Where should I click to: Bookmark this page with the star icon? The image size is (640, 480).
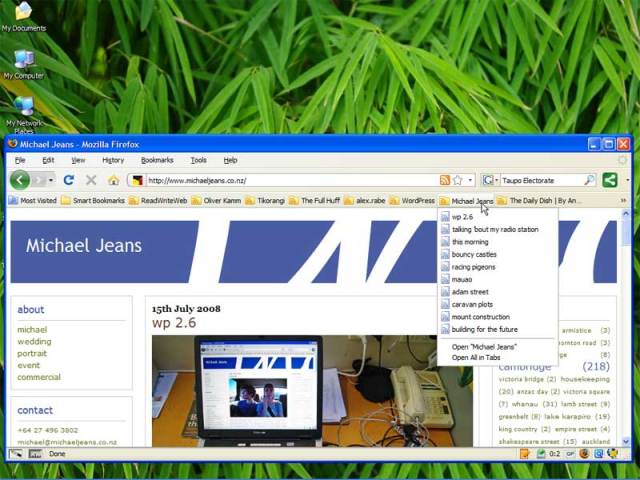click(457, 180)
